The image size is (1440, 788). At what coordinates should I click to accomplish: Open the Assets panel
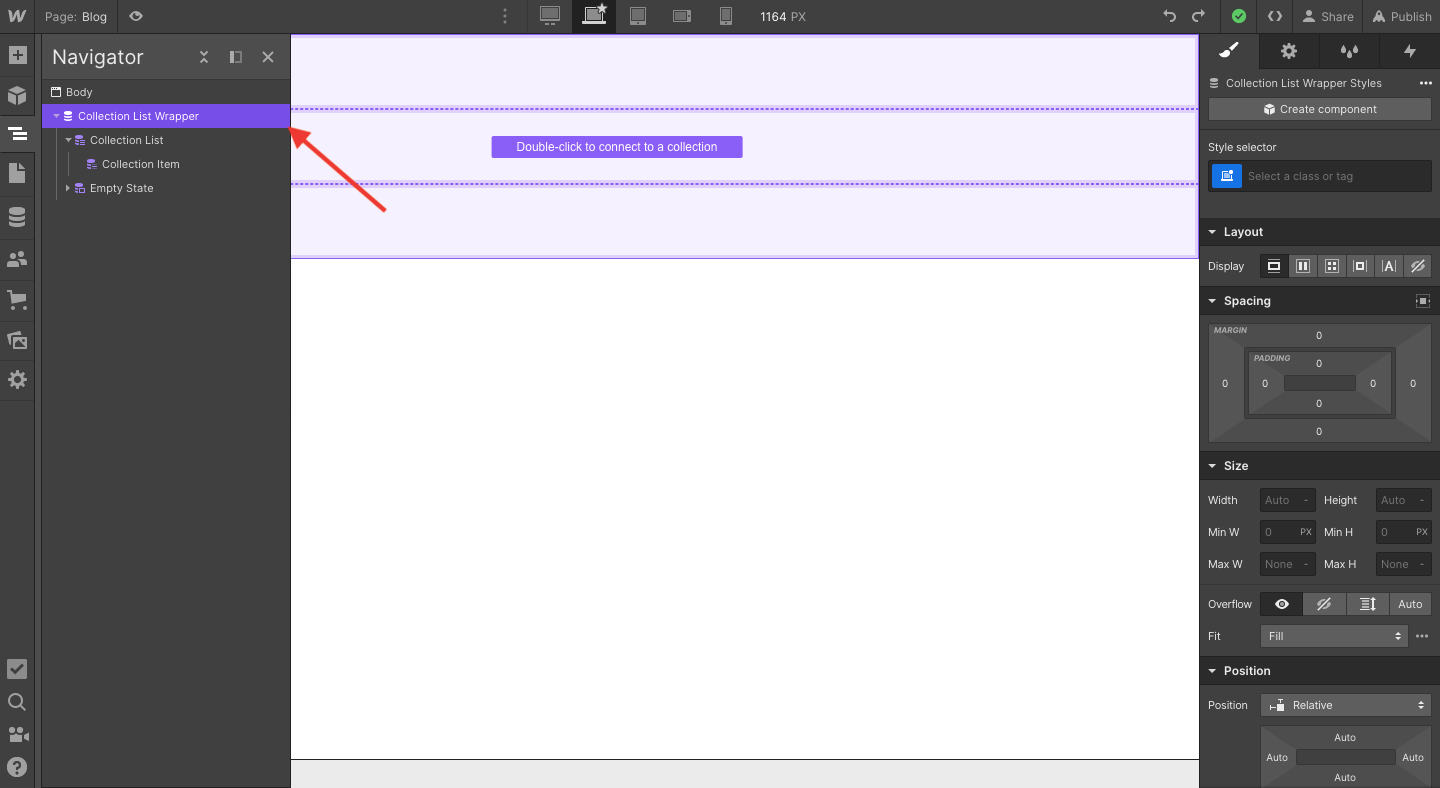point(17,340)
